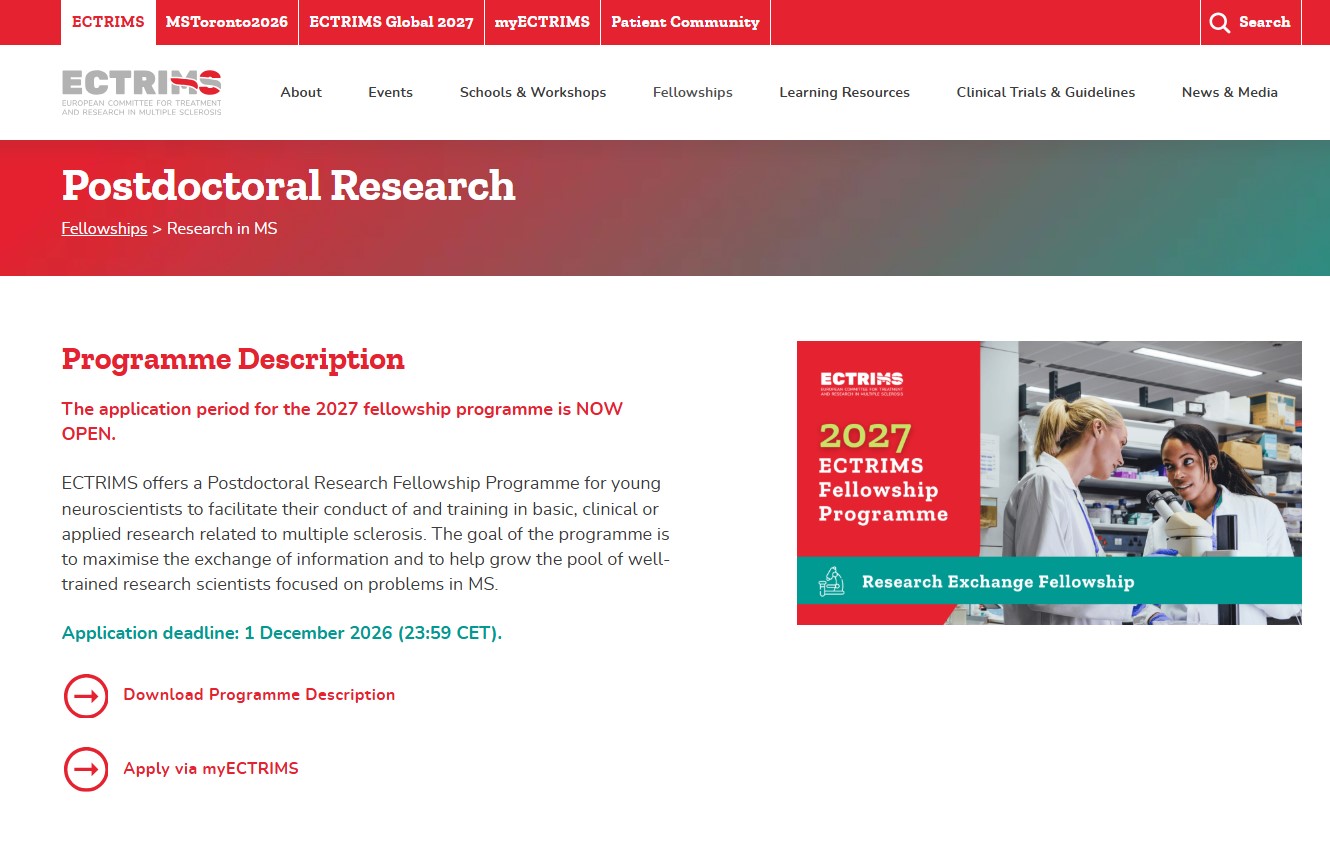Open the Events menu
Screen dimensions: 1330x857
(x=390, y=92)
